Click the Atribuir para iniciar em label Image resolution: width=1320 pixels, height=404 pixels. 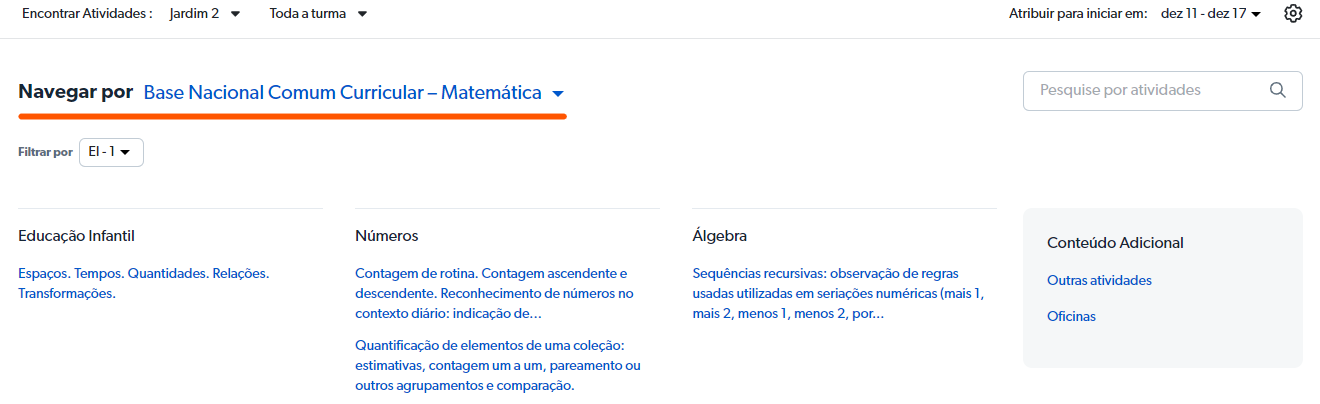point(1077,14)
